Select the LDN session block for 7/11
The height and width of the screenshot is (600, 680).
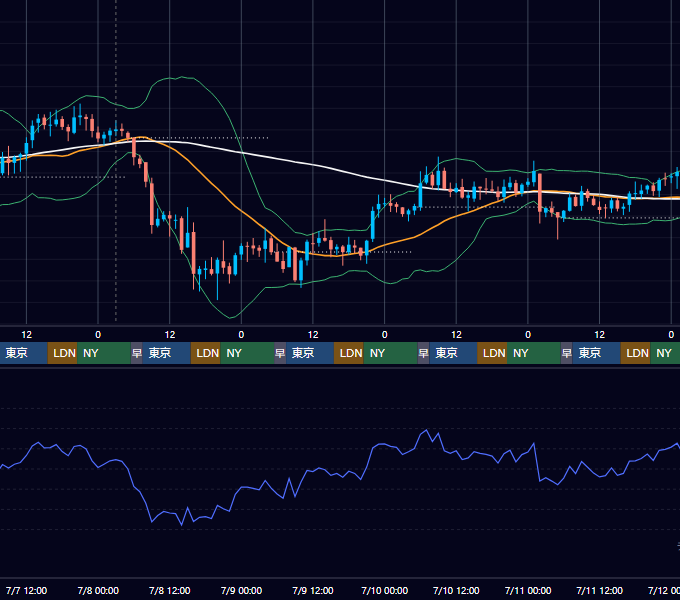point(635,353)
